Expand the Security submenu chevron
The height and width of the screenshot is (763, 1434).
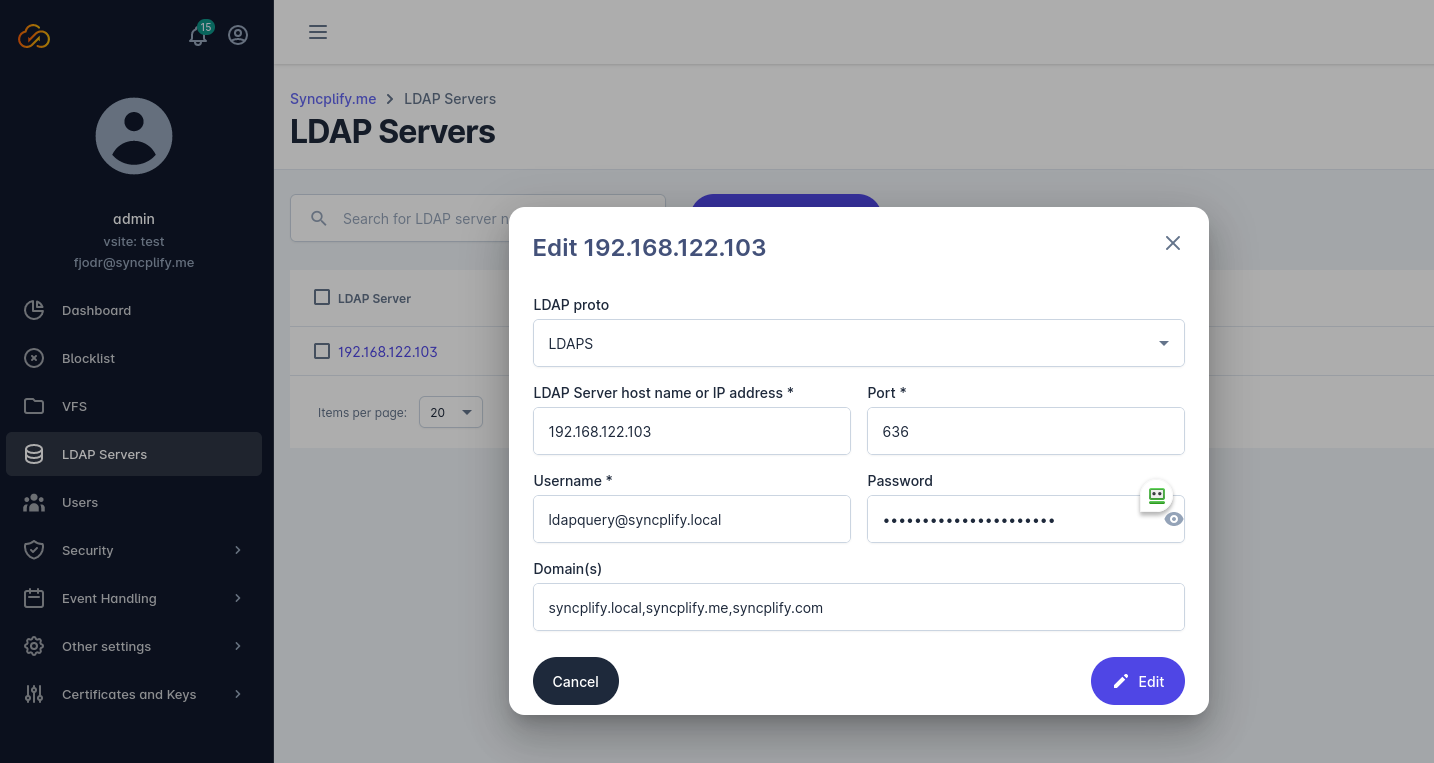238,550
